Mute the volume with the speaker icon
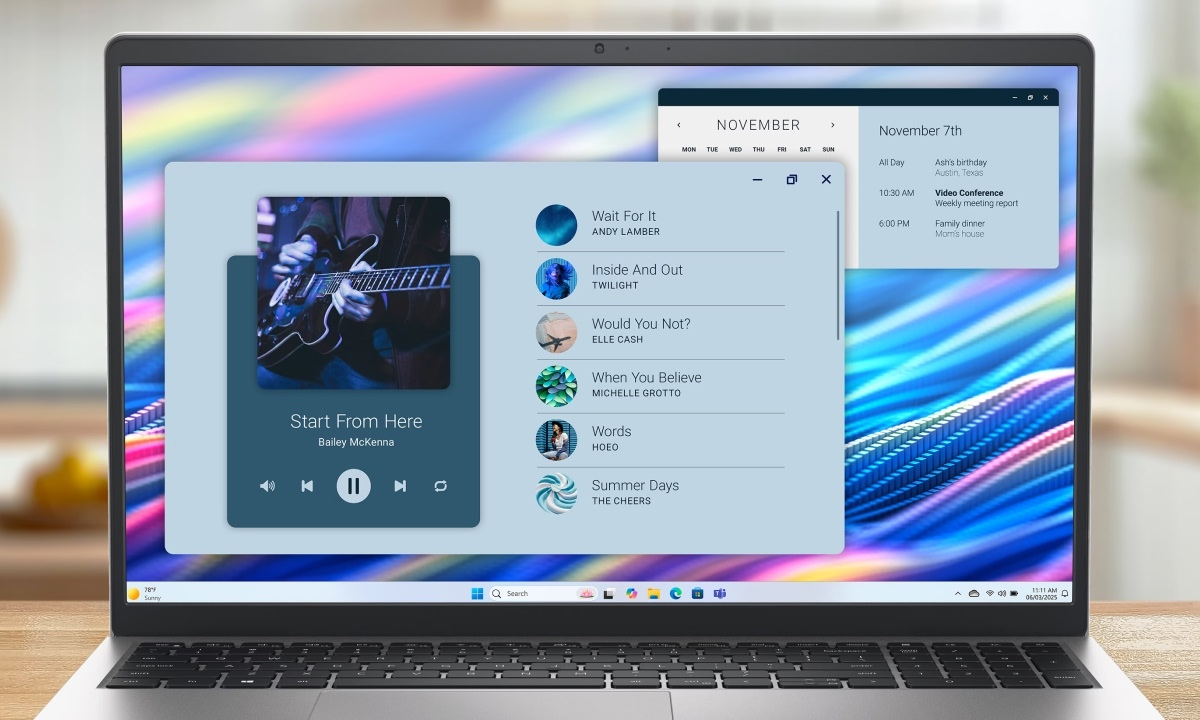Screen dimensions: 1200x720 (267, 486)
